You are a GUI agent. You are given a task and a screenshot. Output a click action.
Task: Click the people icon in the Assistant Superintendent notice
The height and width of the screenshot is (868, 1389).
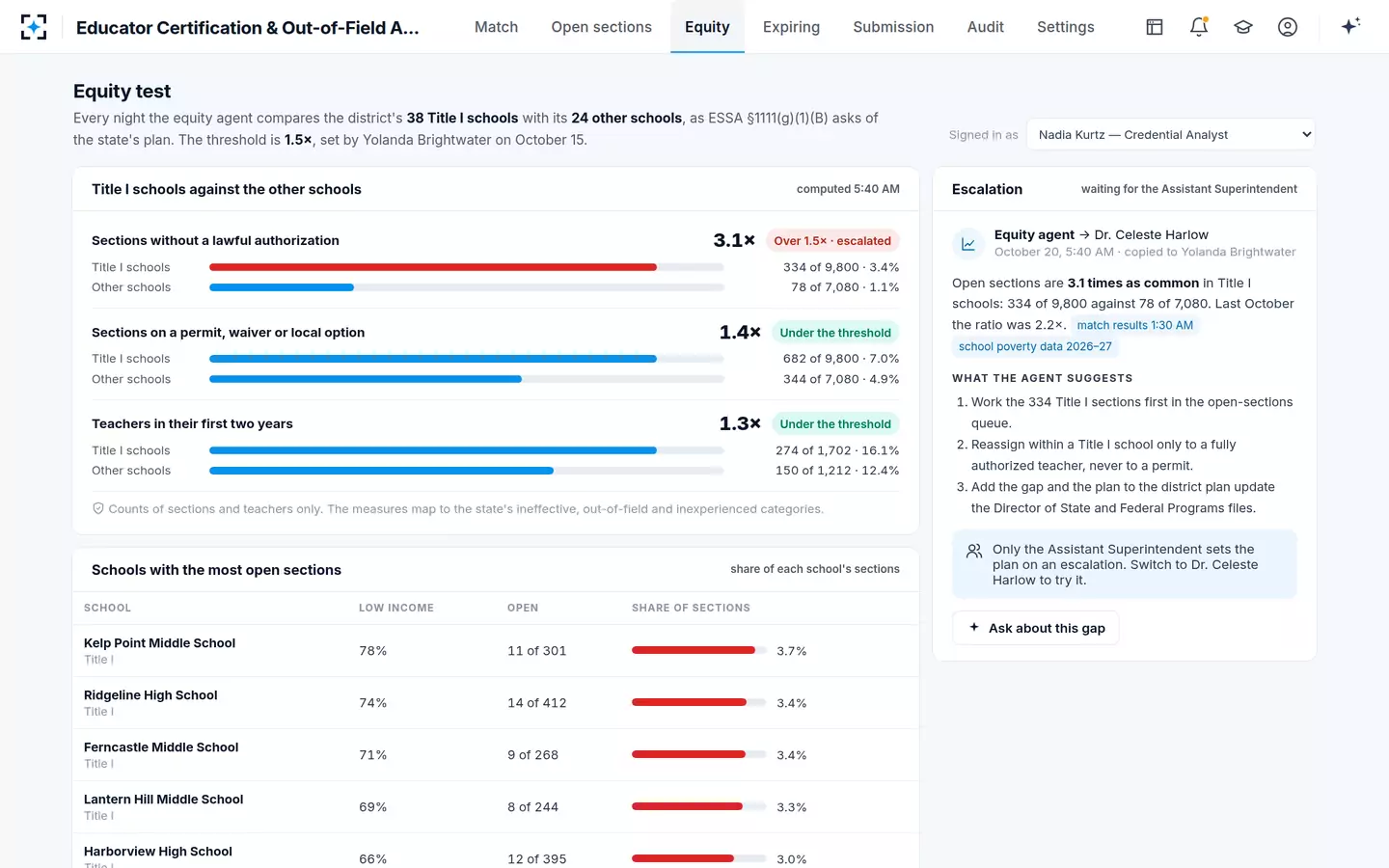click(974, 552)
